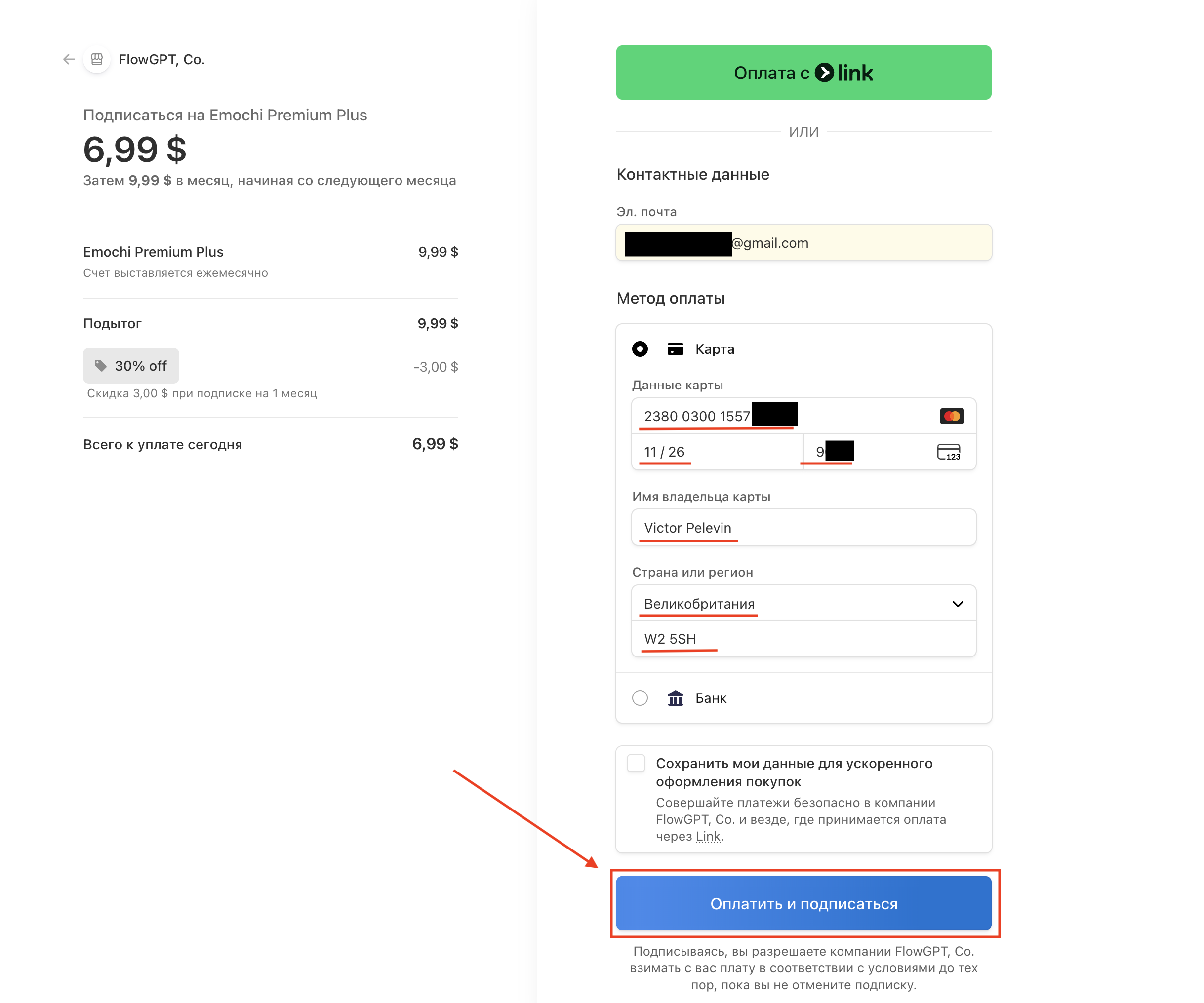Select the Карта payment radio button
The height and width of the screenshot is (1003, 1204).
click(640, 349)
